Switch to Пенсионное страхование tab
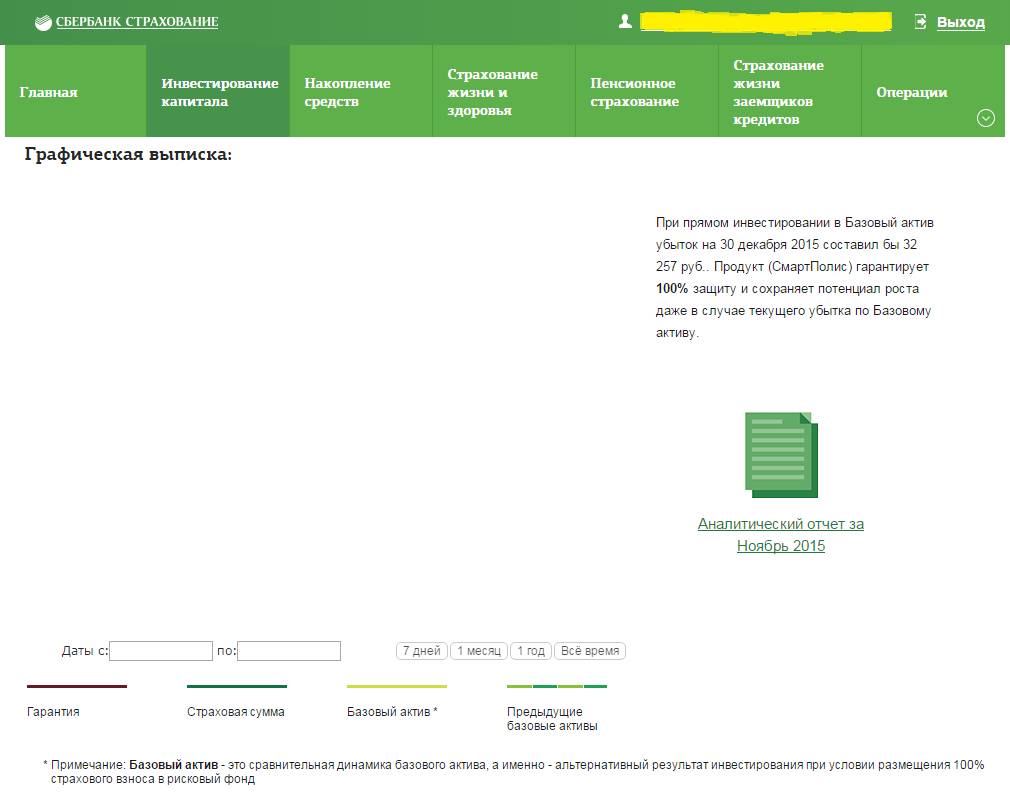This screenshot has height=800, width=1010. pyautogui.click(x=647, y=91)
